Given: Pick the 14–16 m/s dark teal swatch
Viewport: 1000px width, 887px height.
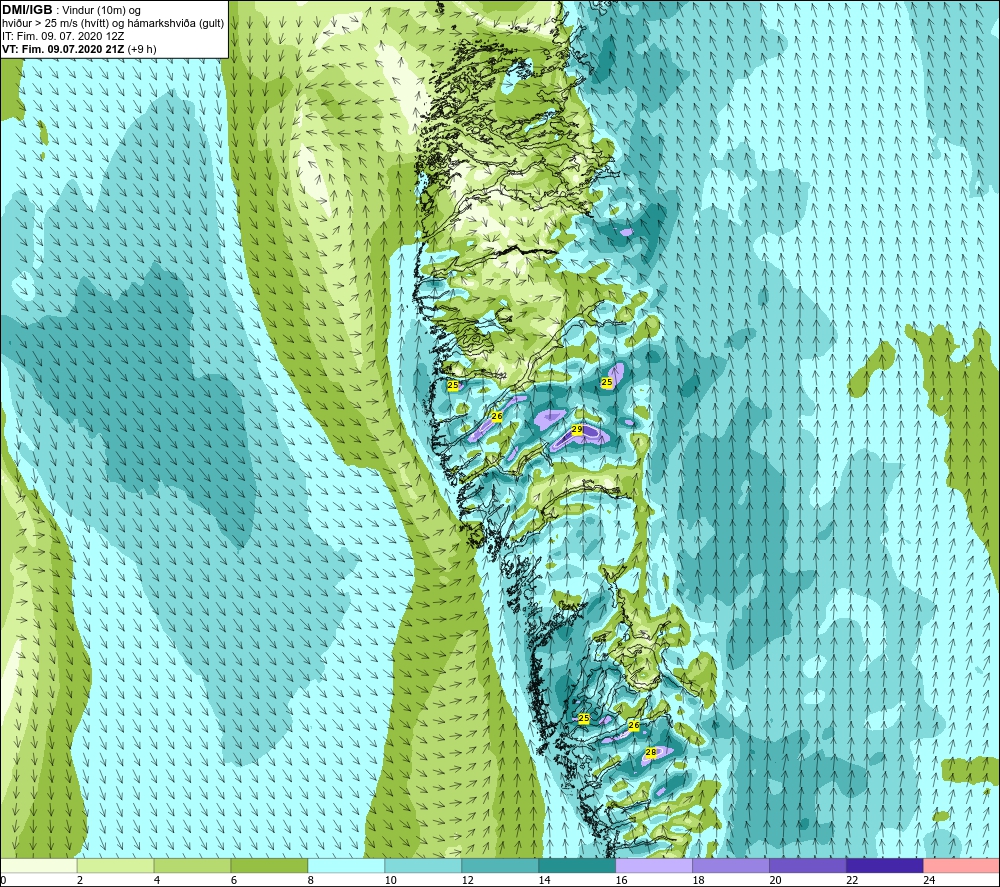Looking at the screenshot, I should click(577, 865).
